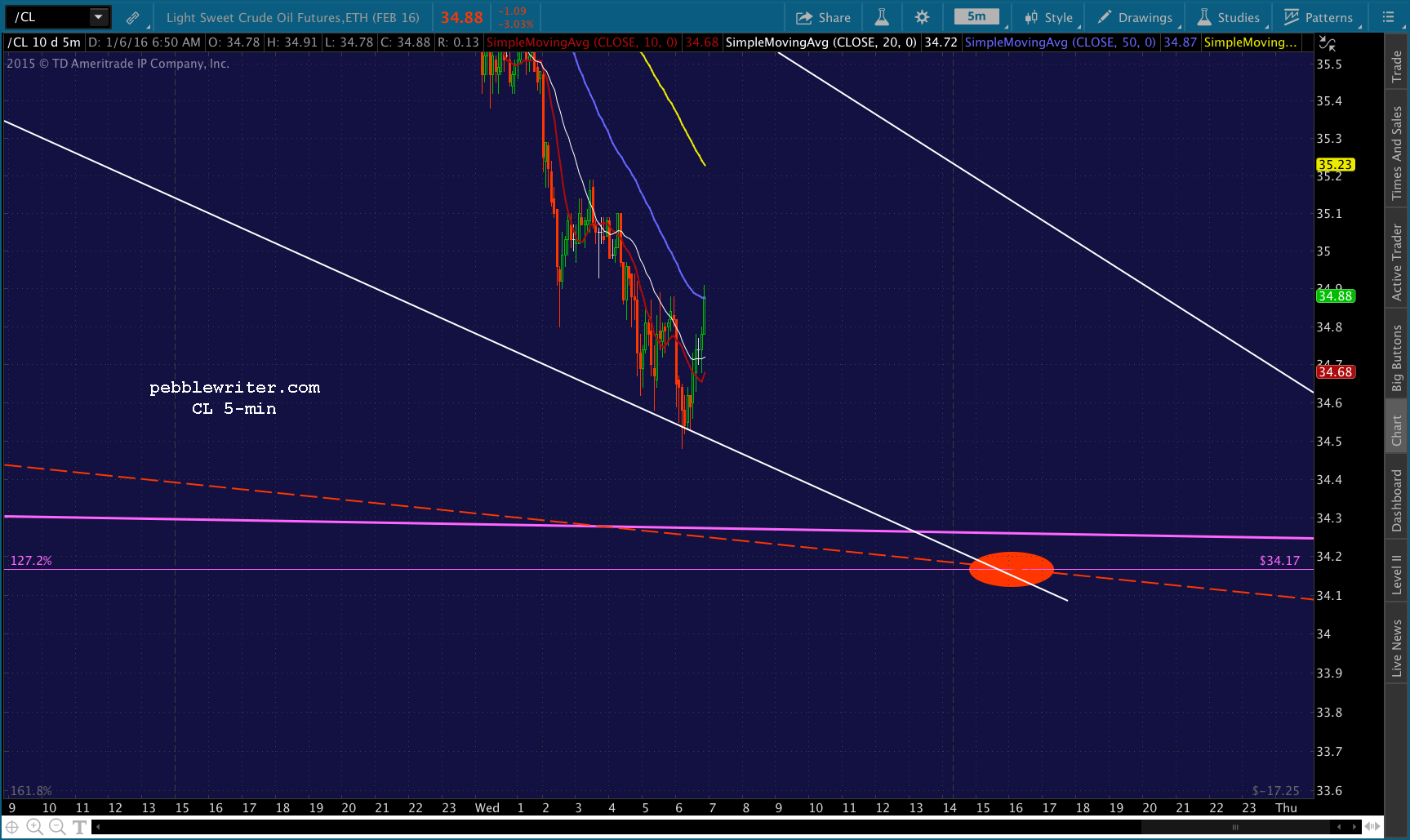Viewport: 1410px width, 840px height.
Task: Click the /CL symbol input field
Action: (47, 16)
